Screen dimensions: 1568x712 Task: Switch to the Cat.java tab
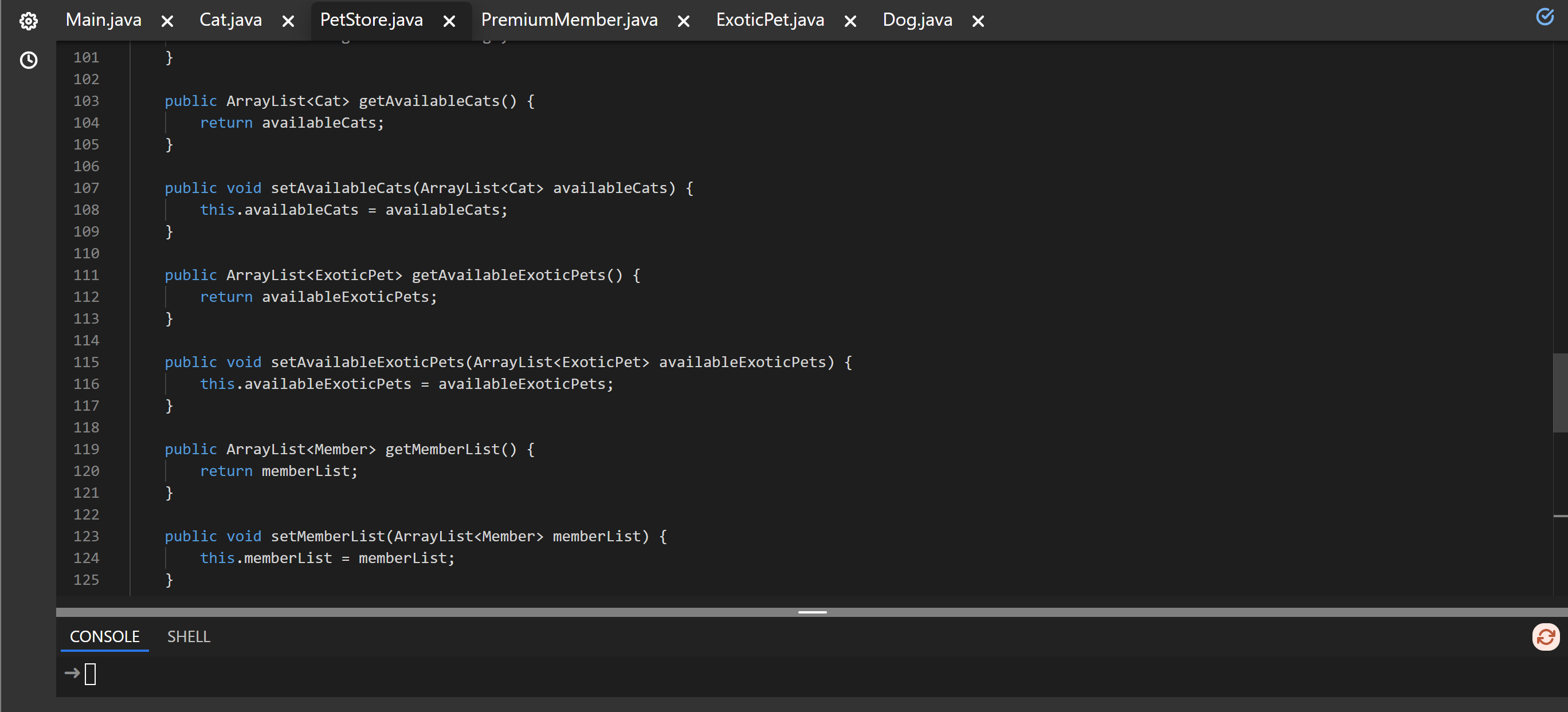(231, 19)
